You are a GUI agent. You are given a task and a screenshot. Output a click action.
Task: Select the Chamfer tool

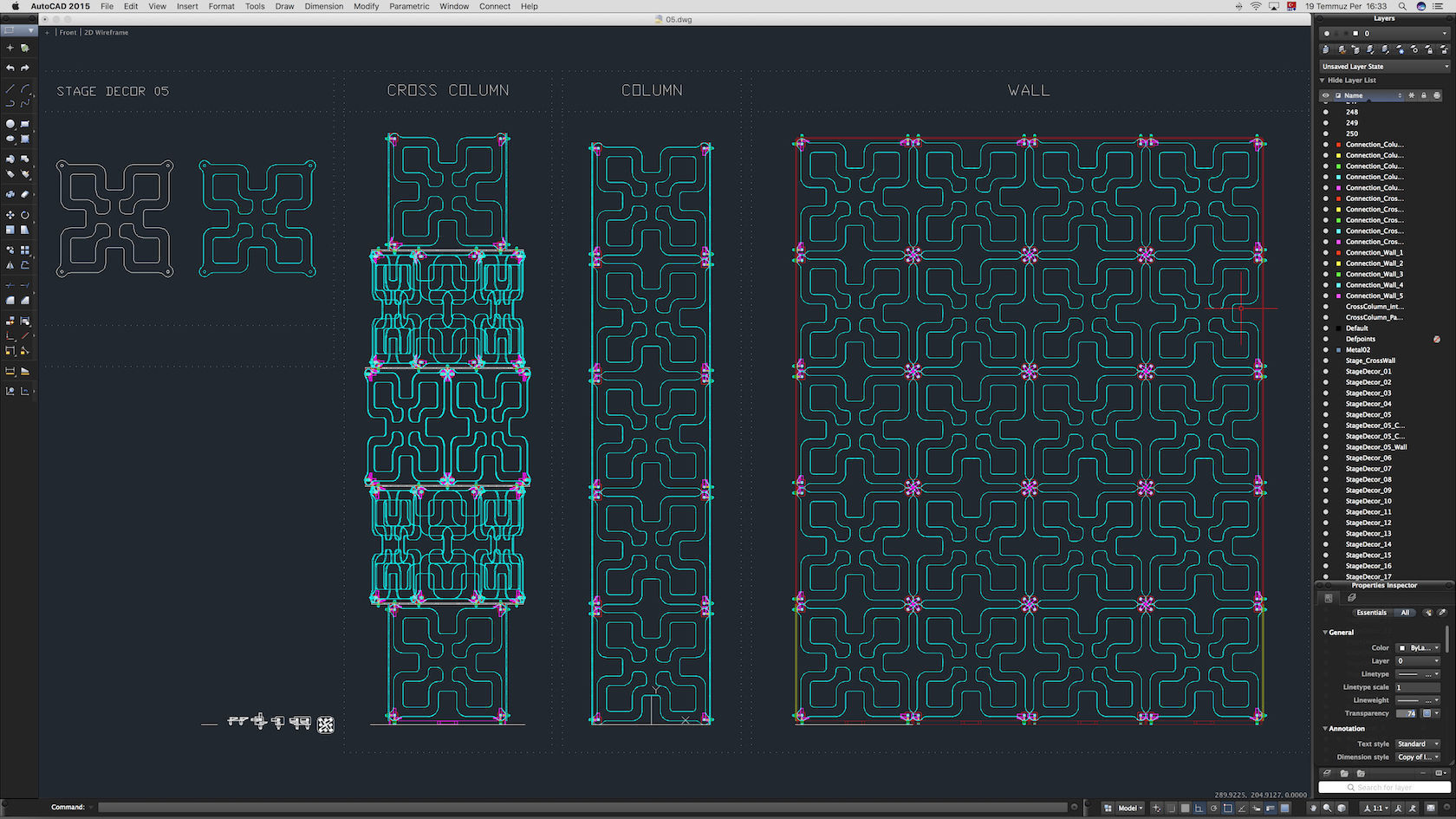(x=25, y=300)
